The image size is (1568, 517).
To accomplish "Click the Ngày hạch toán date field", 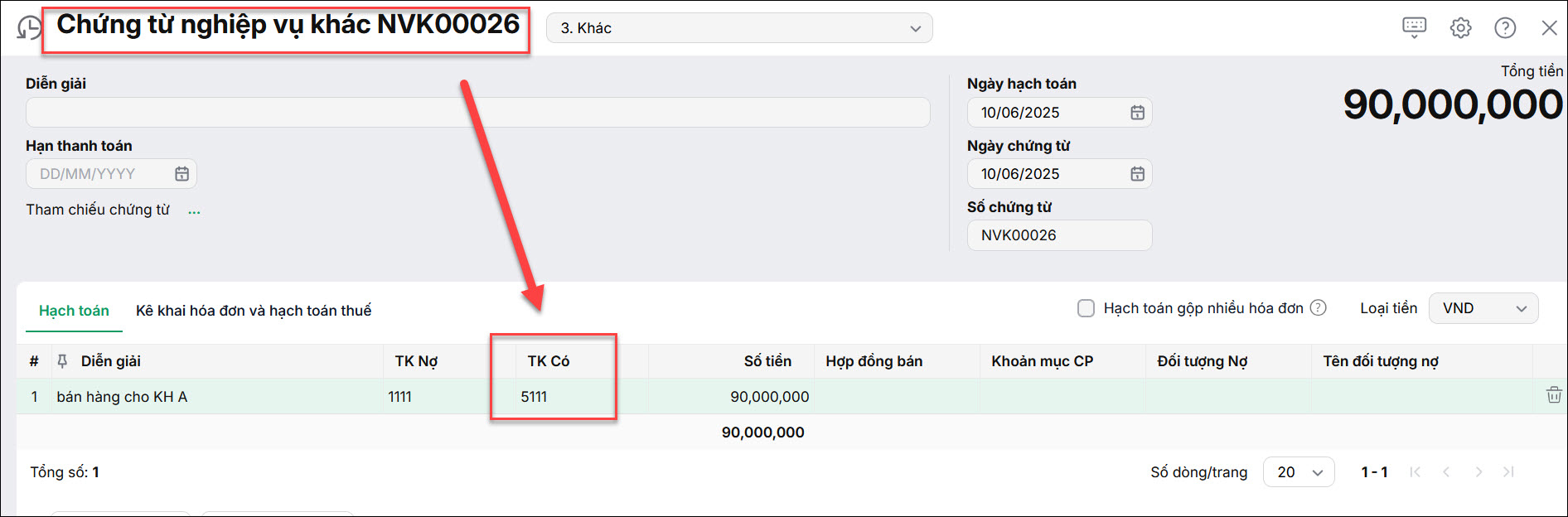I will 1059,113.
